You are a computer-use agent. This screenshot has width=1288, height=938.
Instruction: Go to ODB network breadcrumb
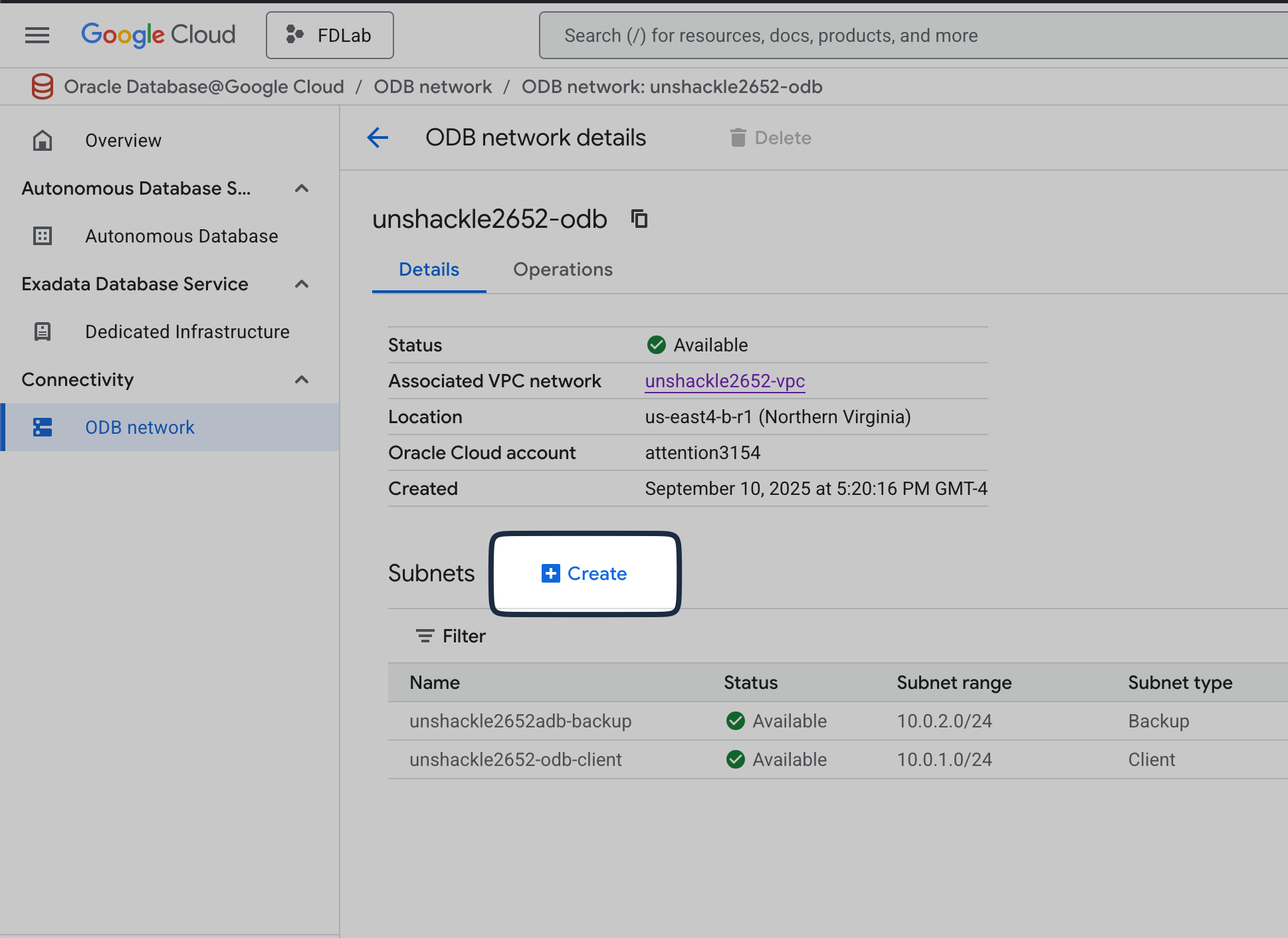coord(433,86)
